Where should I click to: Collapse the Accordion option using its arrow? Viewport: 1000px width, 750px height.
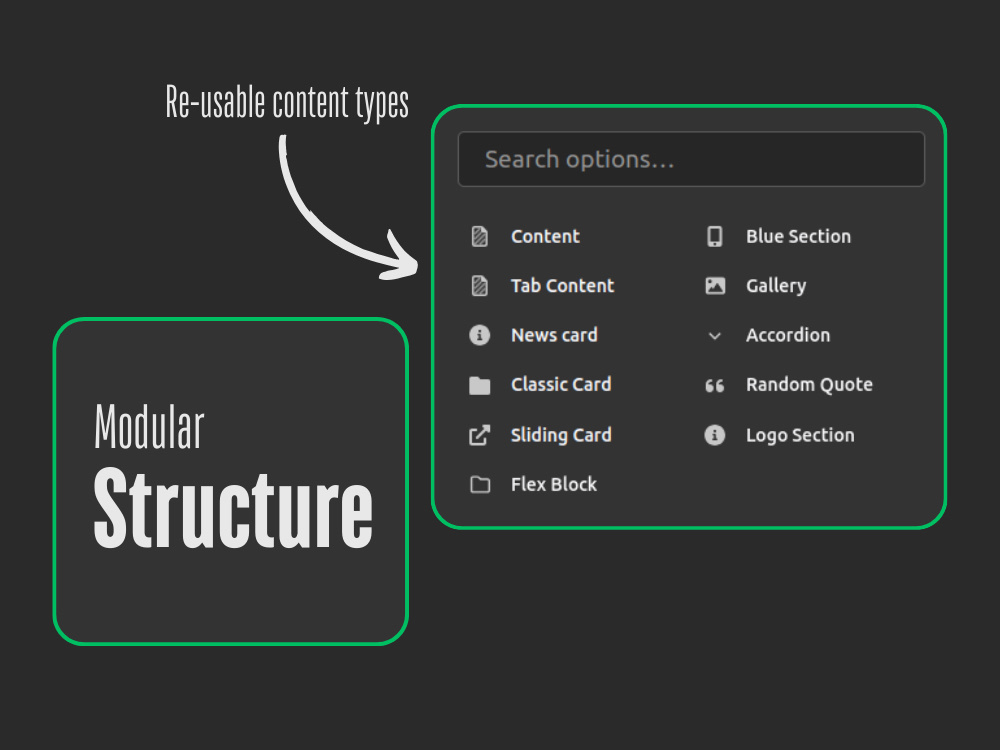[x=714, y=336]
